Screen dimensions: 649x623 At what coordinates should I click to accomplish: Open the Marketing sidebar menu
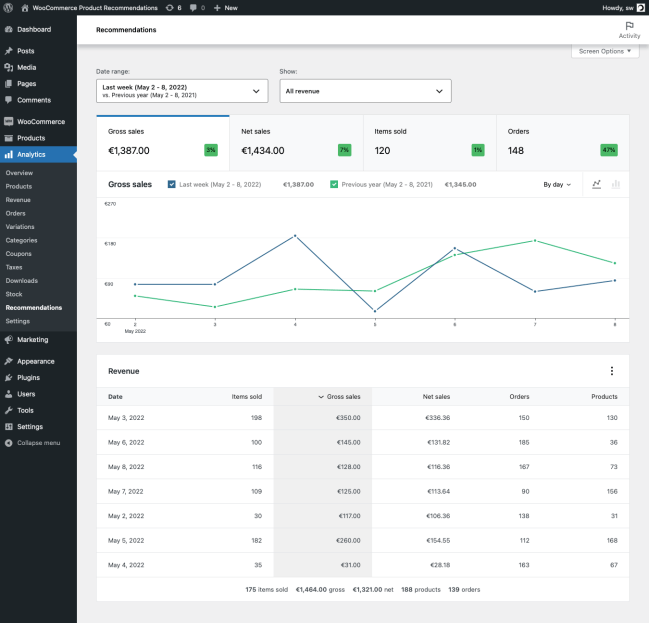point(32,339)
